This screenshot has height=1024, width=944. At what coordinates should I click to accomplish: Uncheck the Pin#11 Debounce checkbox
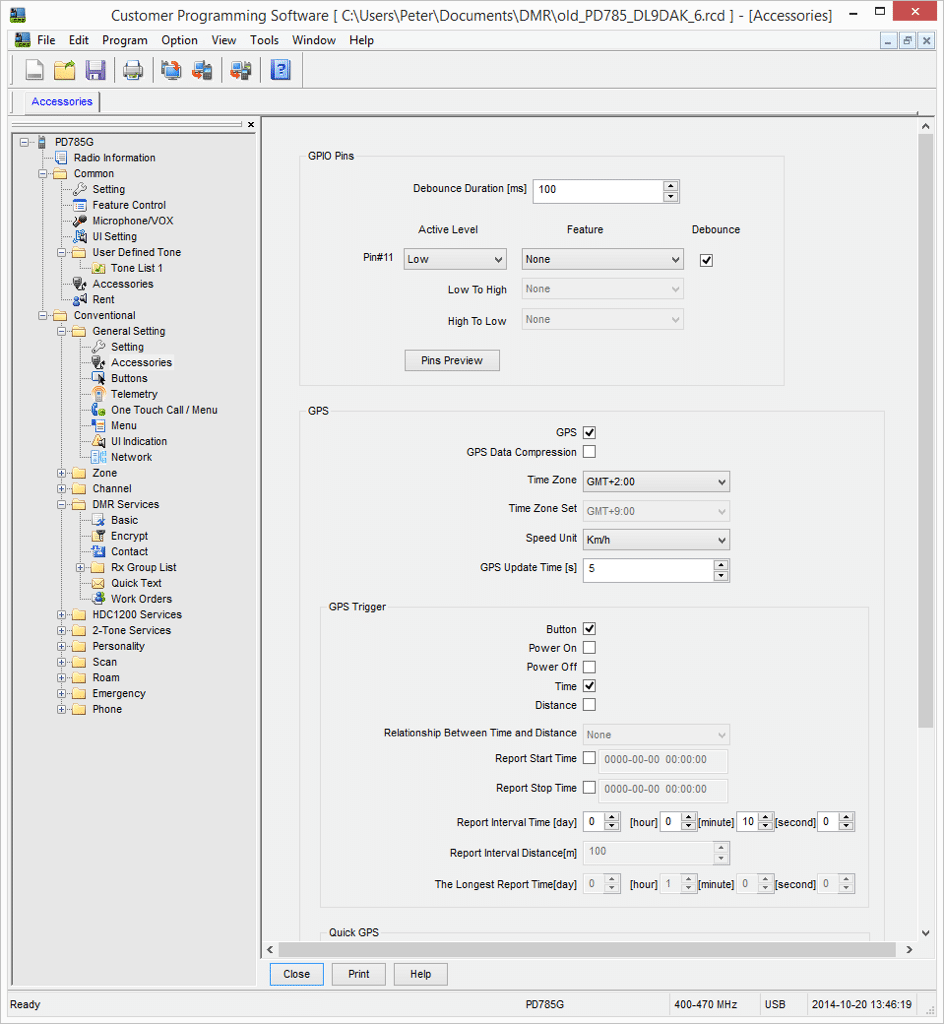tap(706, 260)
